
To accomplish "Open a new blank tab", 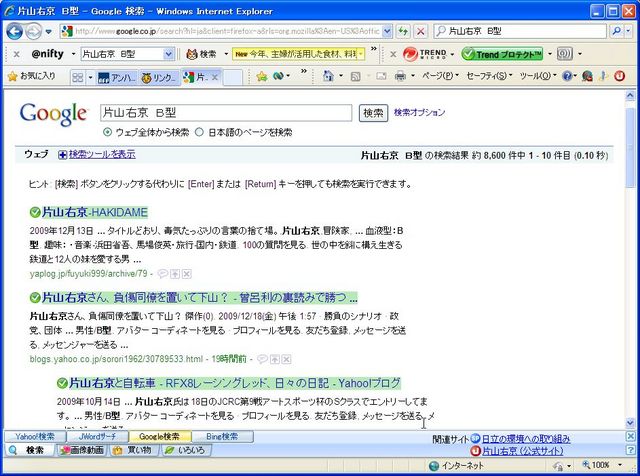I will (x=233, y=78).
